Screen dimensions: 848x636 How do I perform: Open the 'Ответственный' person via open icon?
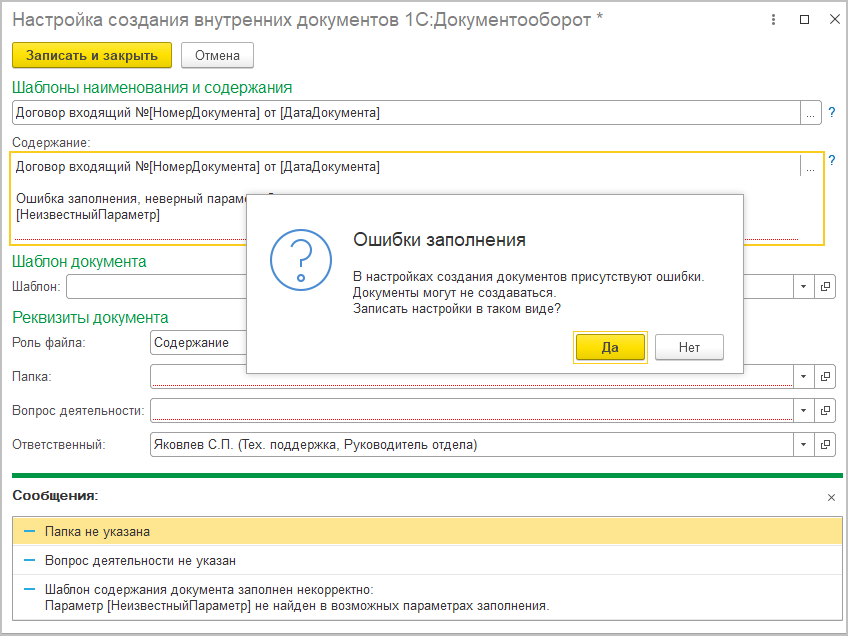click(825, 445)
